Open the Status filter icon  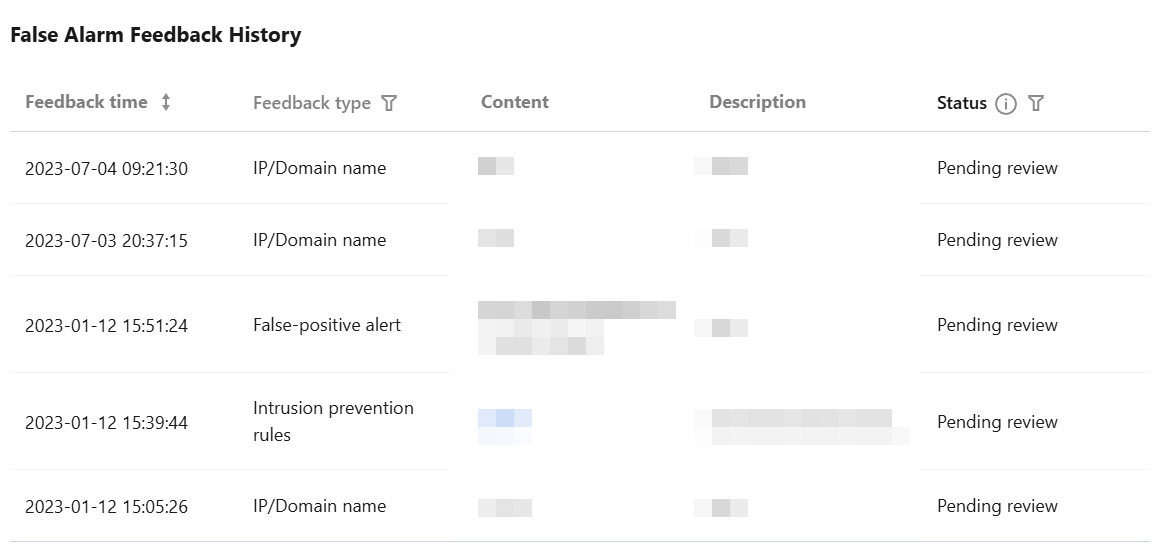[1036, 103]
